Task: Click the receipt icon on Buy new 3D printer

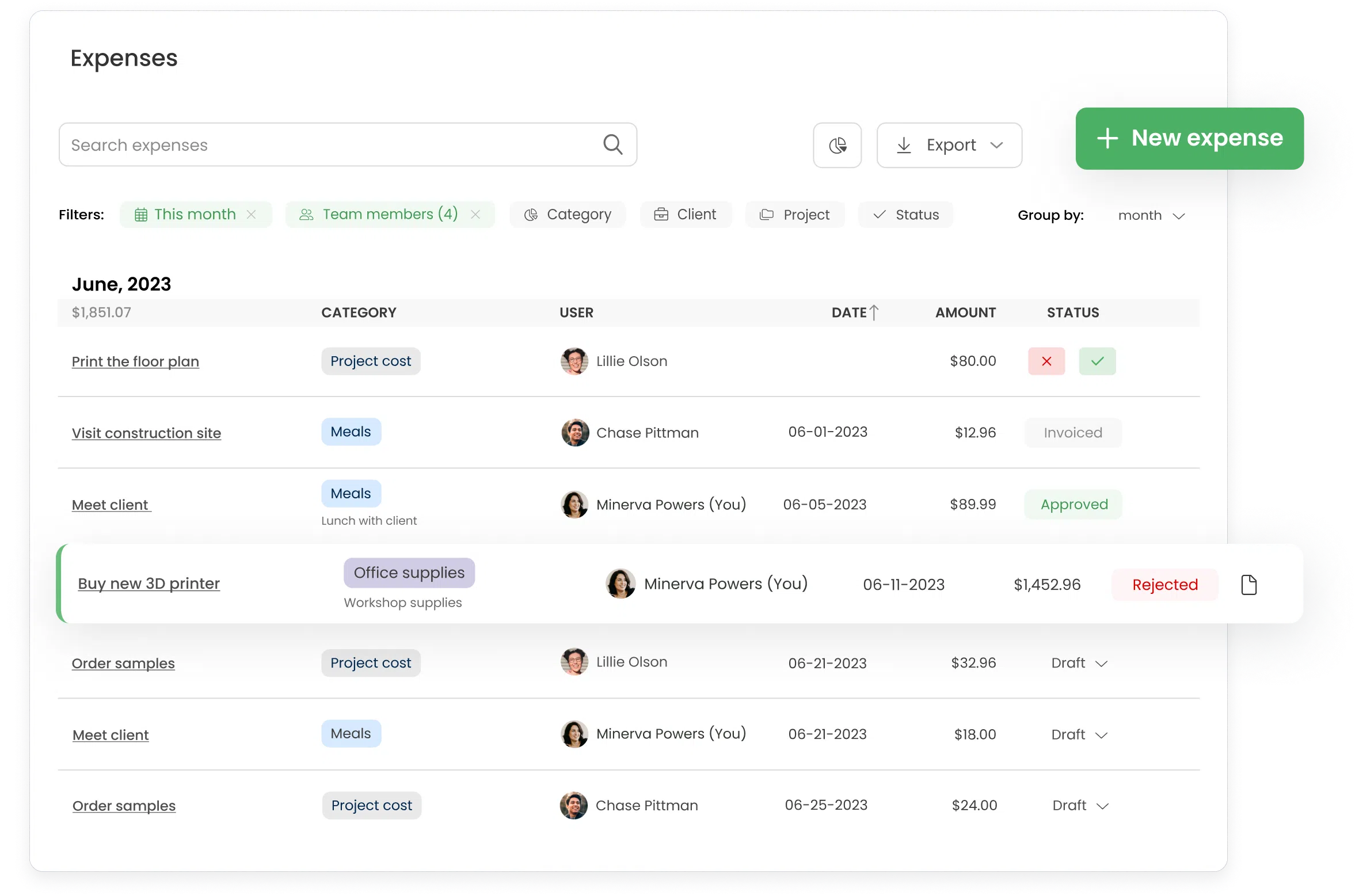Action: pos(1249,584)
